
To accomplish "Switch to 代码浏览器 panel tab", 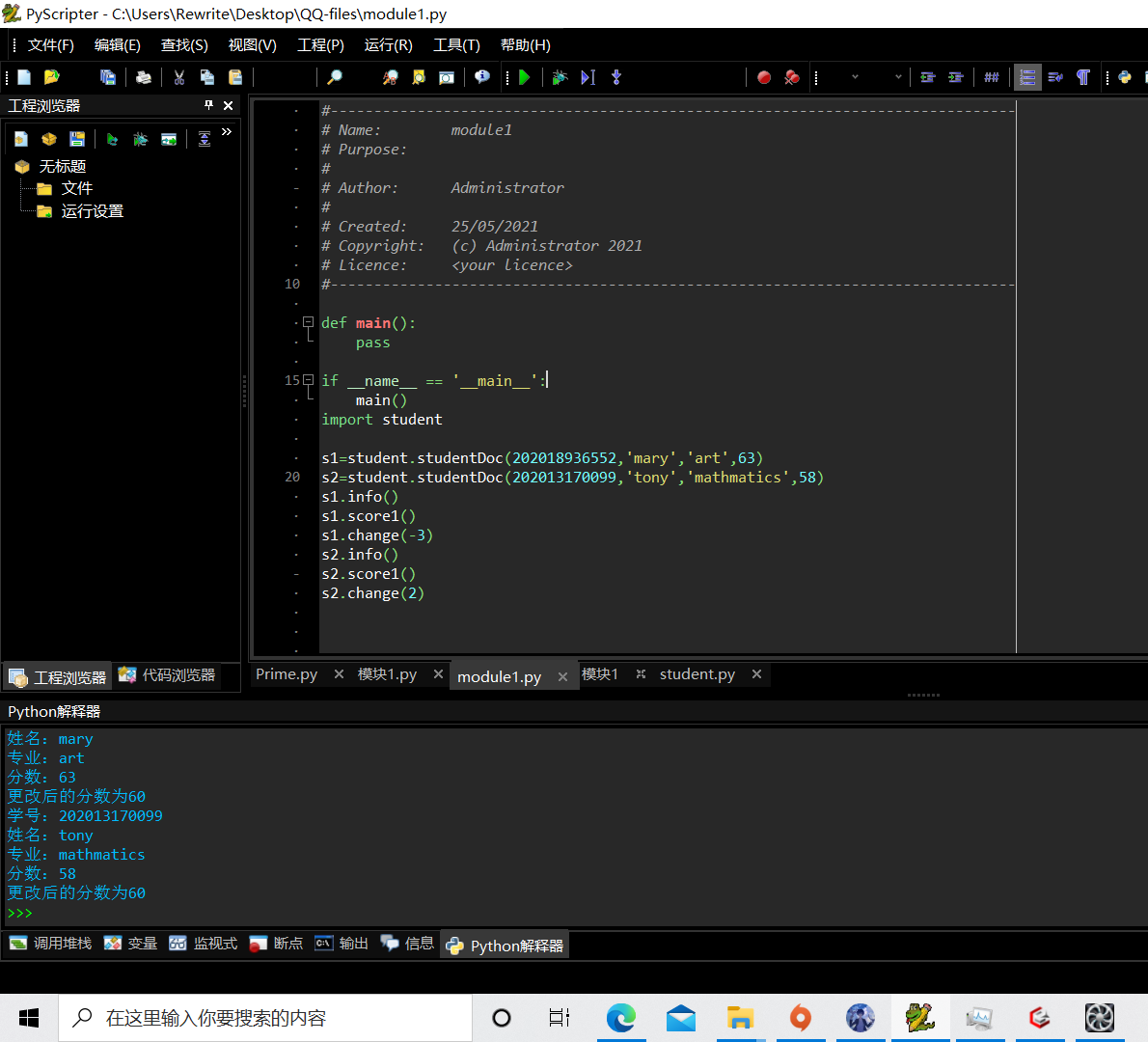I will [169, 674].
